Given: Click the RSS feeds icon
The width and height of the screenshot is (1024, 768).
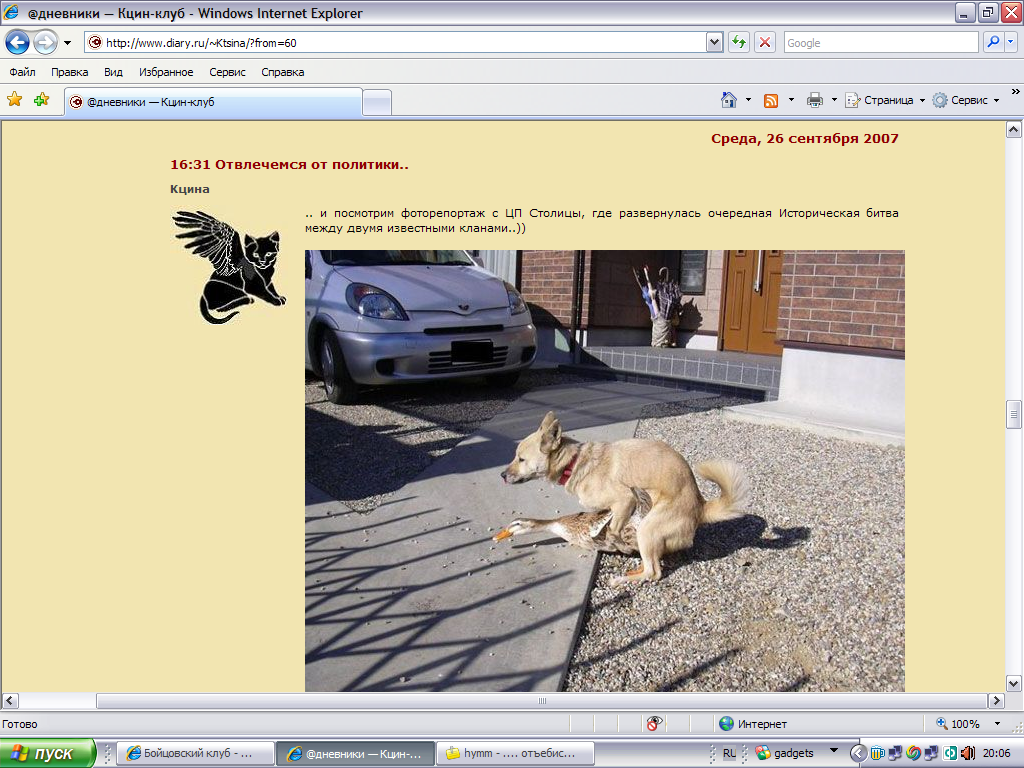Looking at the screenshot, I should [771, 100].
